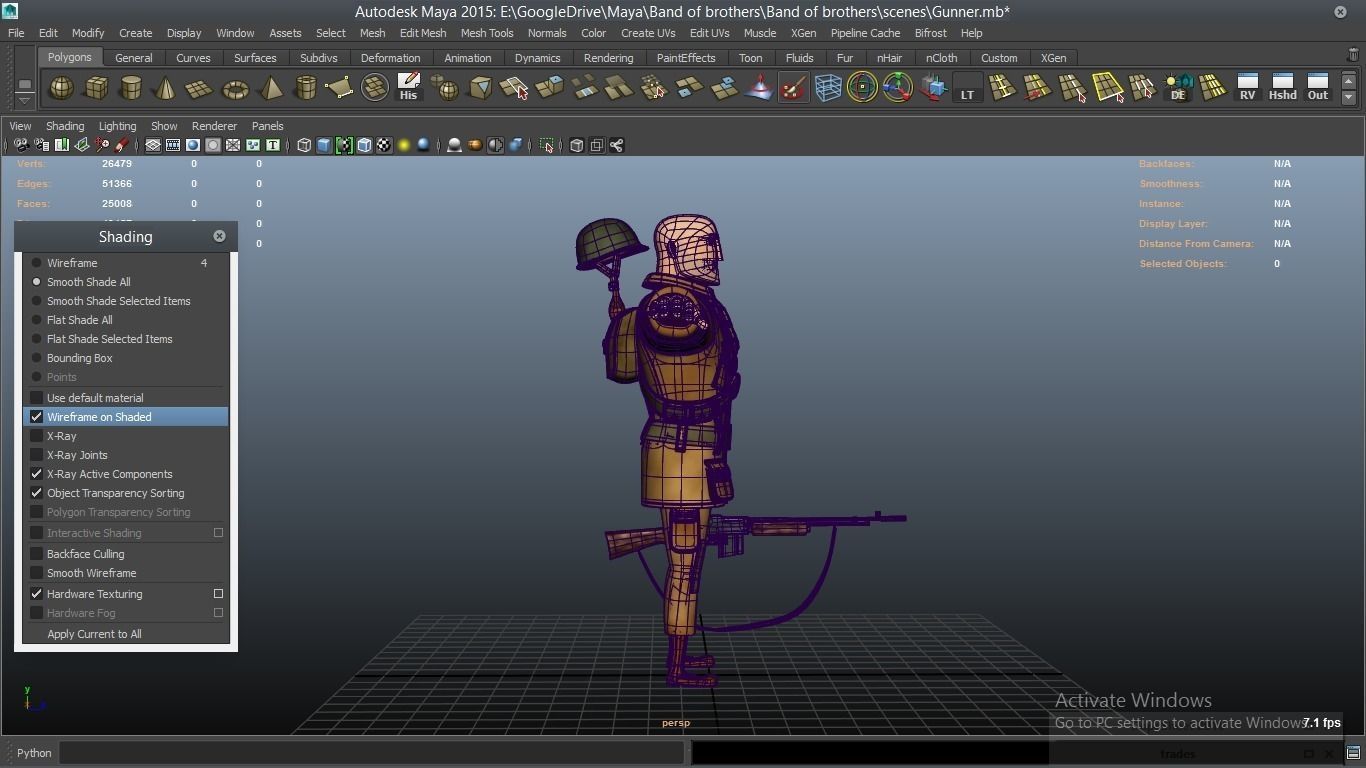Open the Lighting panel menu

point(117,126)
